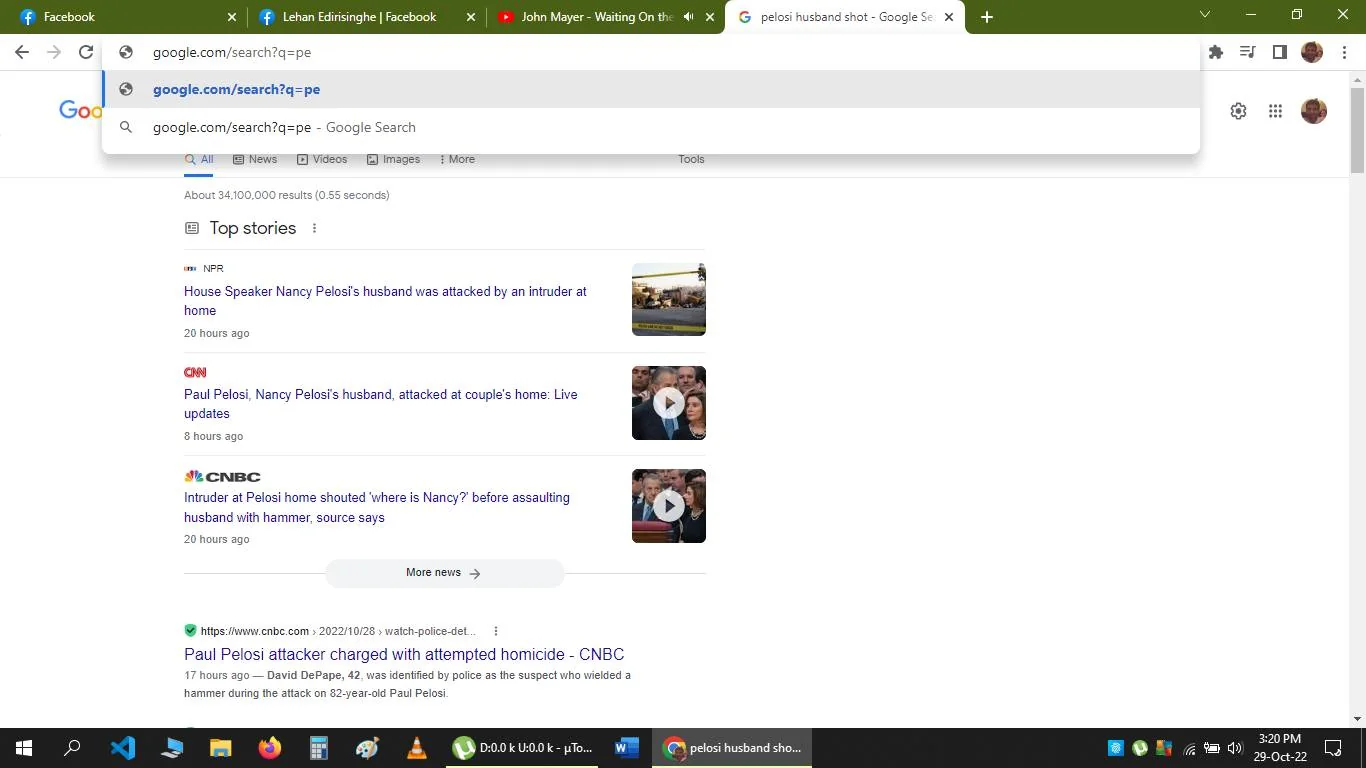
Task: Open the Chrome profile avatar in toolbar
Action: 1312,52
